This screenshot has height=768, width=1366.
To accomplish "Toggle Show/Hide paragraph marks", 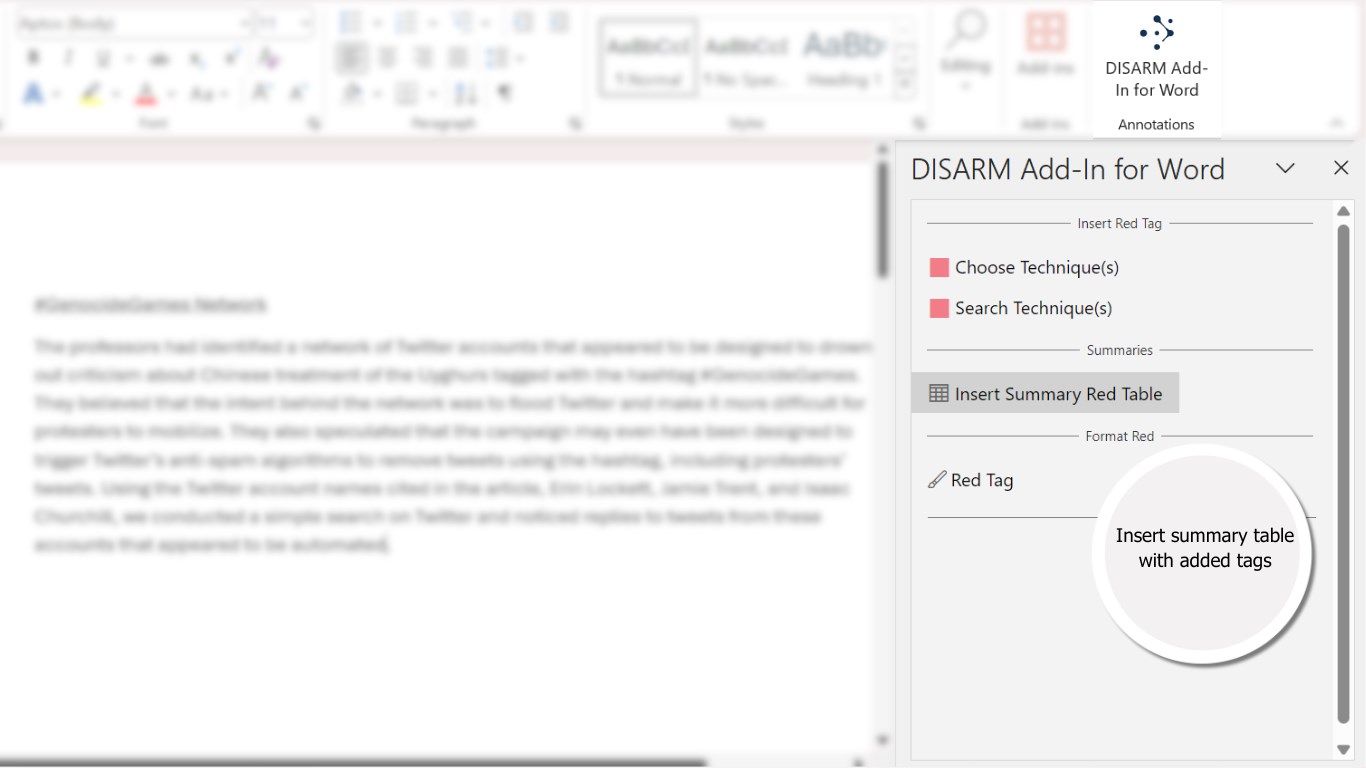I will click(x=505, y=94).
